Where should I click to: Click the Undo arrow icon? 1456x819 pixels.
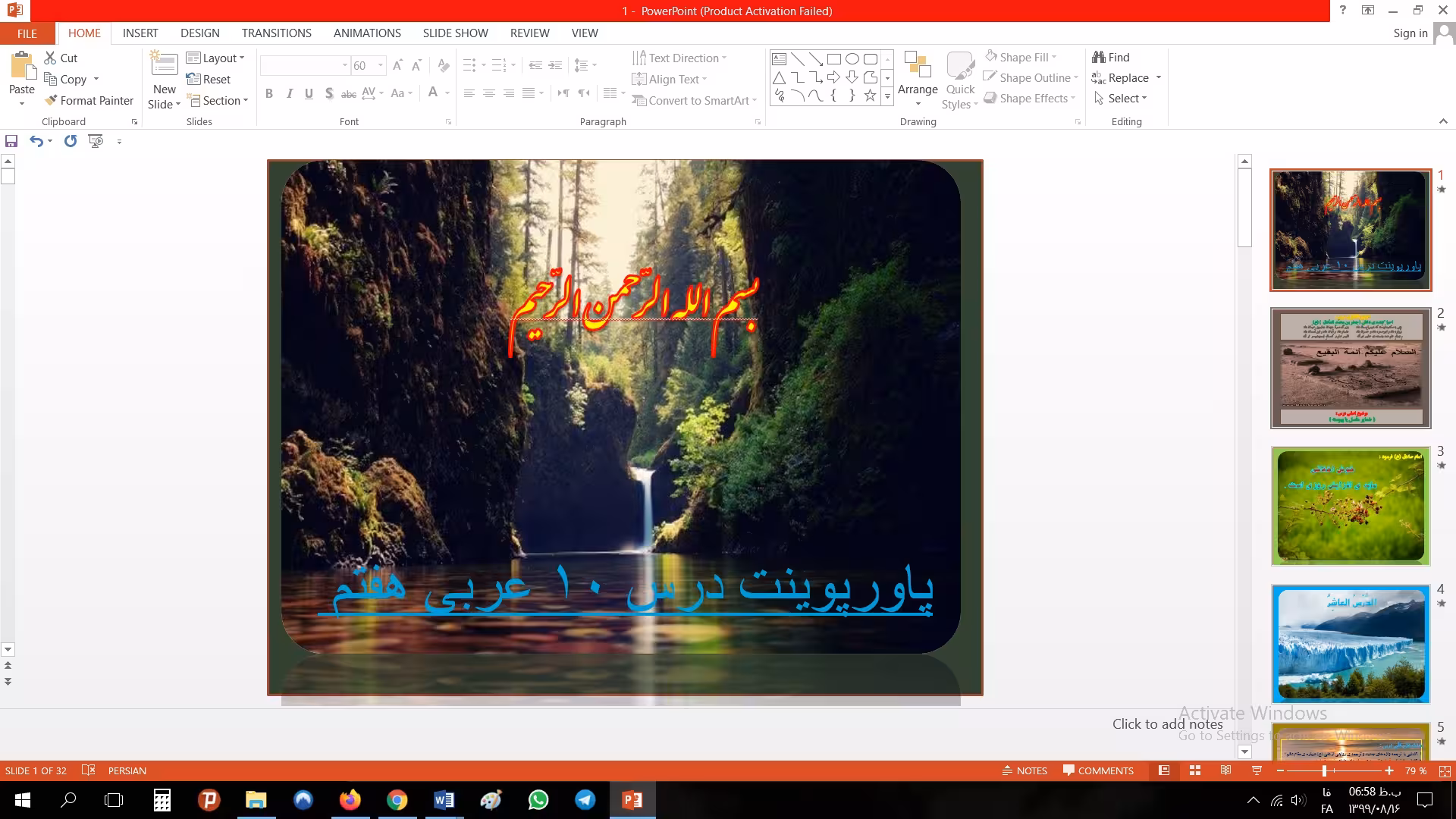[x=36, y=141]
